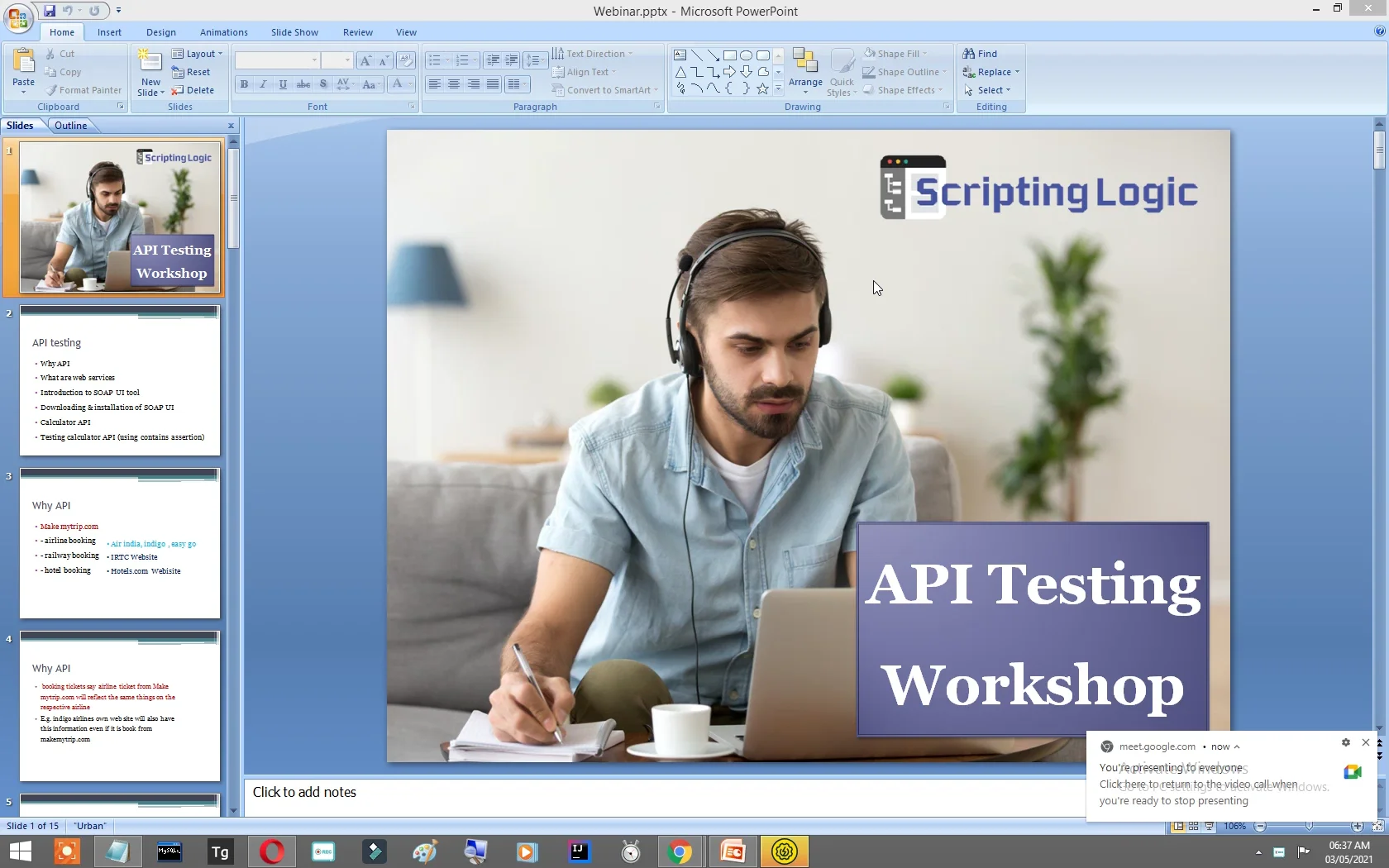Open notification settings gear in Meet popup
Image resolution: width=1389 pixels, height=868 pixels.
tap(1345, 742)
